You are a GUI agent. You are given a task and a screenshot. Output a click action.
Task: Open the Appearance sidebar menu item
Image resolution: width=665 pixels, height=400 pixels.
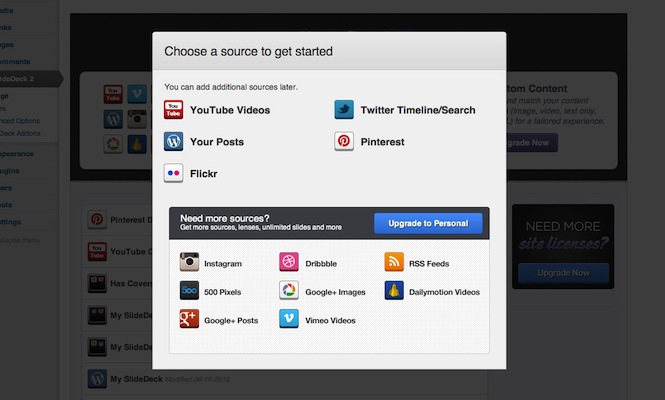17,154
